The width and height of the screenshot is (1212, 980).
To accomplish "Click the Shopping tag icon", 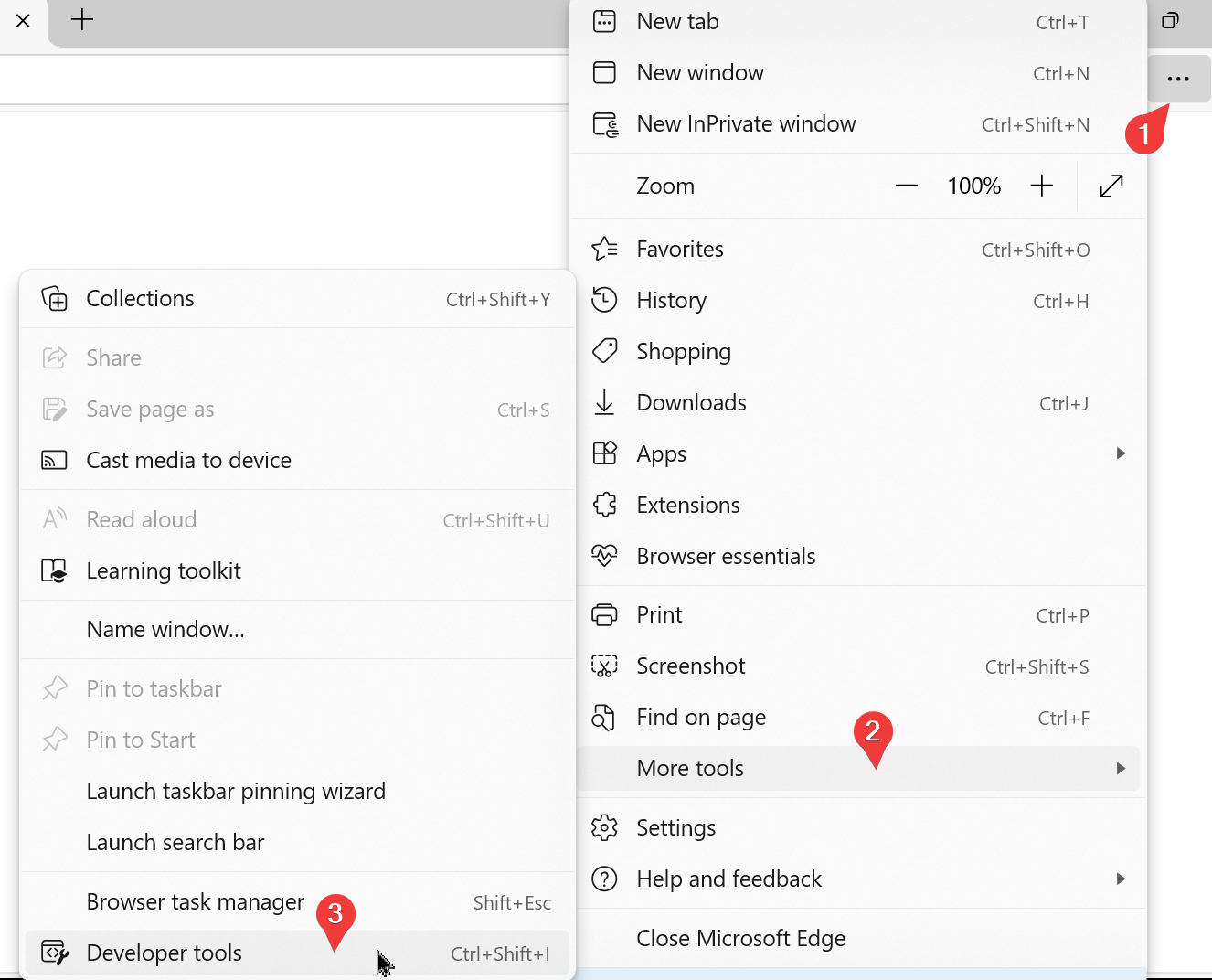I will 604,351.
